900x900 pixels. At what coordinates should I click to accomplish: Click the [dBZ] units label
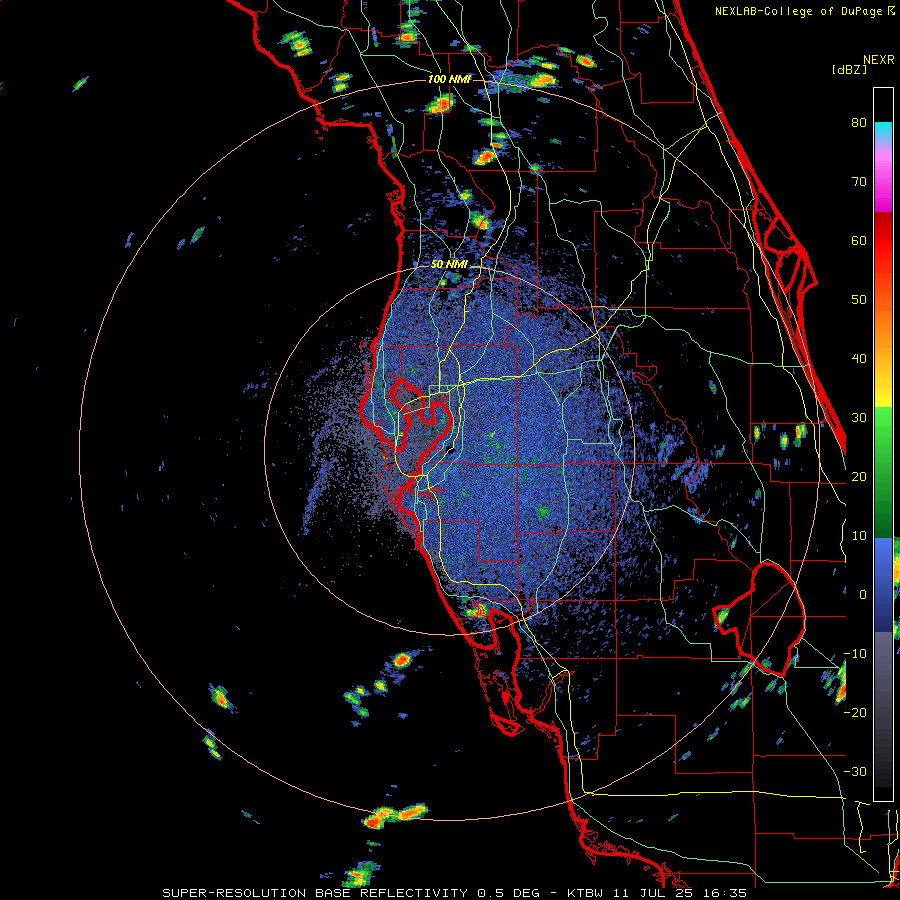(x=849, y=69)
